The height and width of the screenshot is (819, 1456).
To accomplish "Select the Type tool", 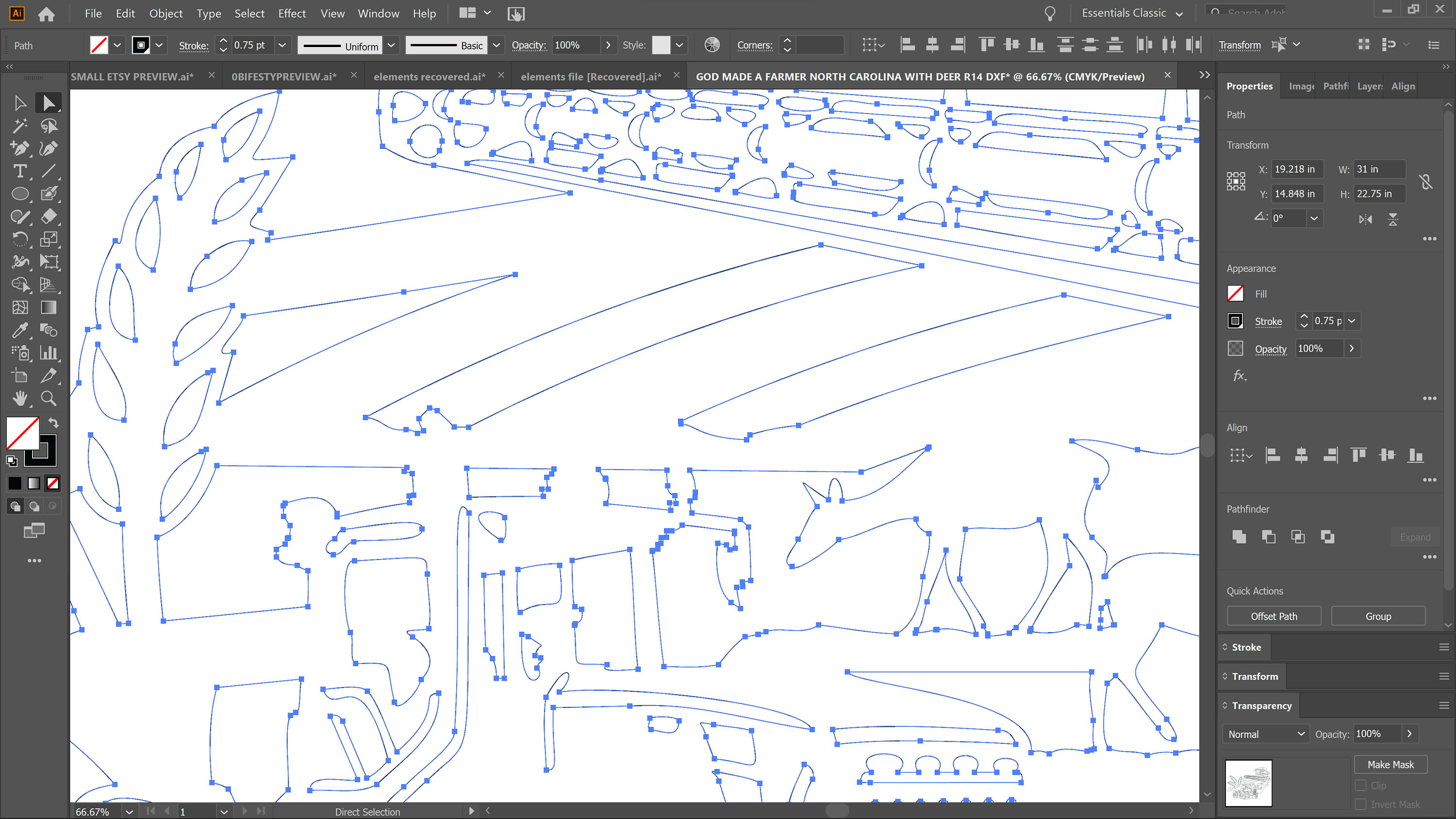I will pos(20,171).
